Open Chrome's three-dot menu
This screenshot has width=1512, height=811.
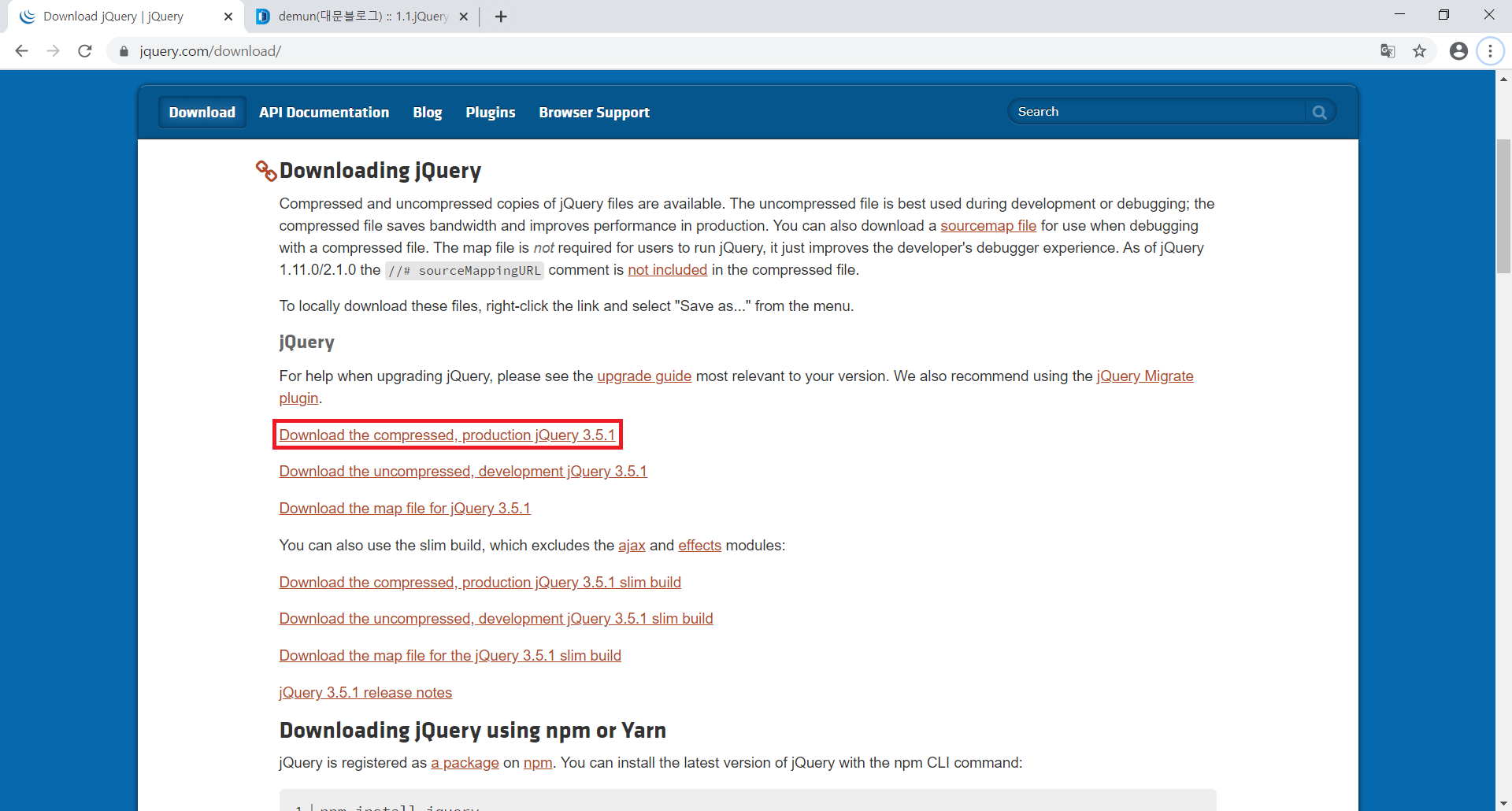coord(1490,51)
